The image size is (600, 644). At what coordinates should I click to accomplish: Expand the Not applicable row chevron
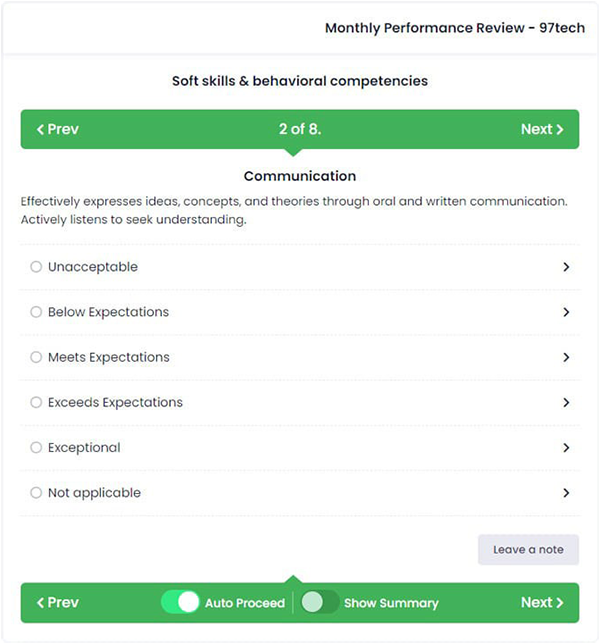pyautogui.click(x=566, y=493)
